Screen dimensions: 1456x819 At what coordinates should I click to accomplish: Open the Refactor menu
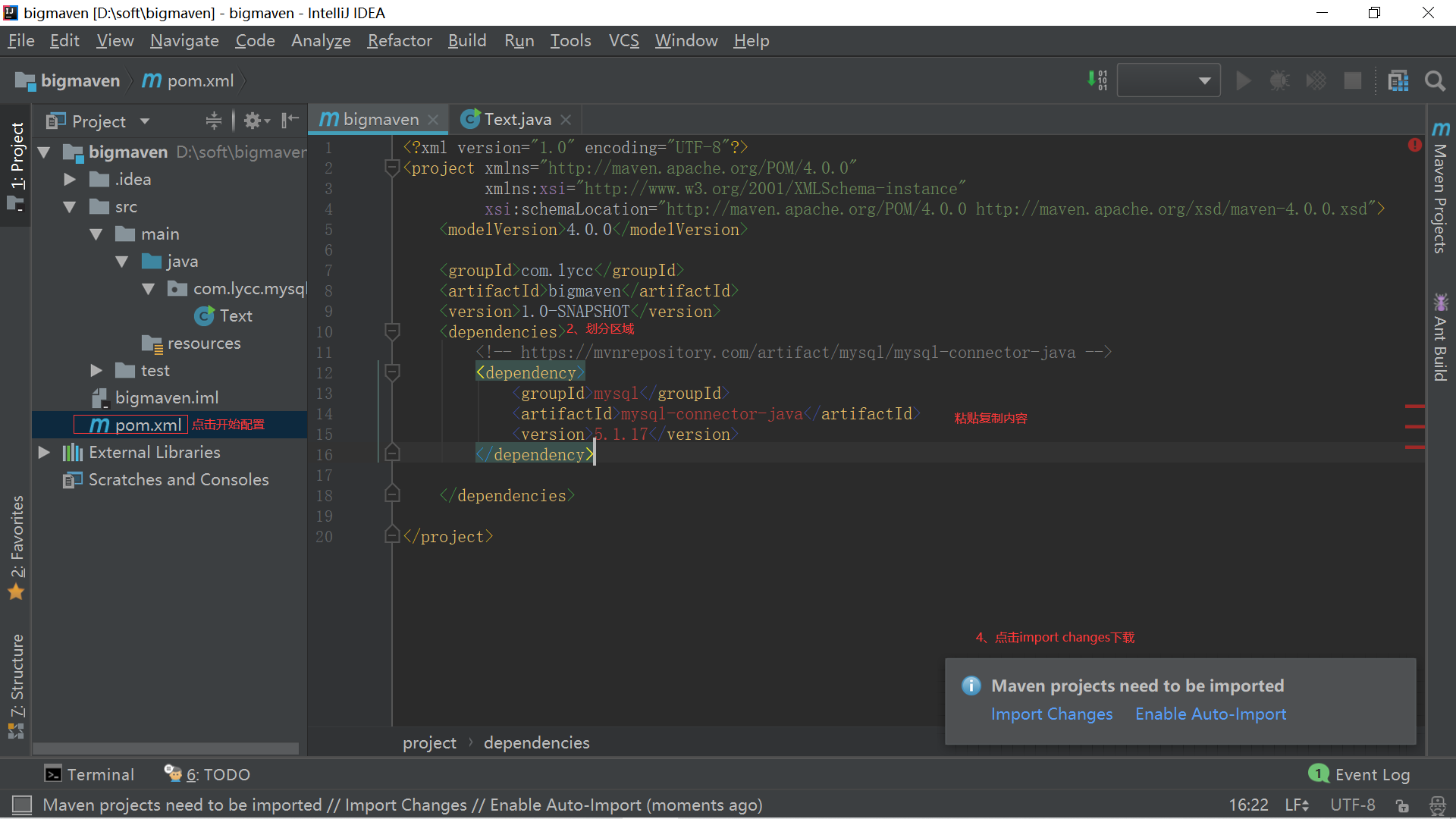[399, 41]
